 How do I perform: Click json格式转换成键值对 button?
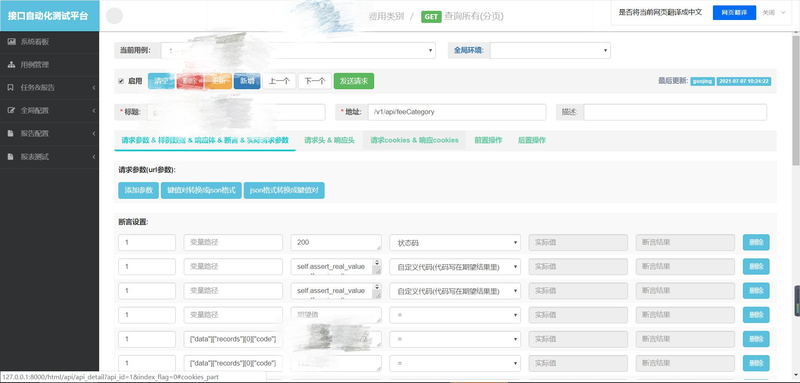(284, 190)
